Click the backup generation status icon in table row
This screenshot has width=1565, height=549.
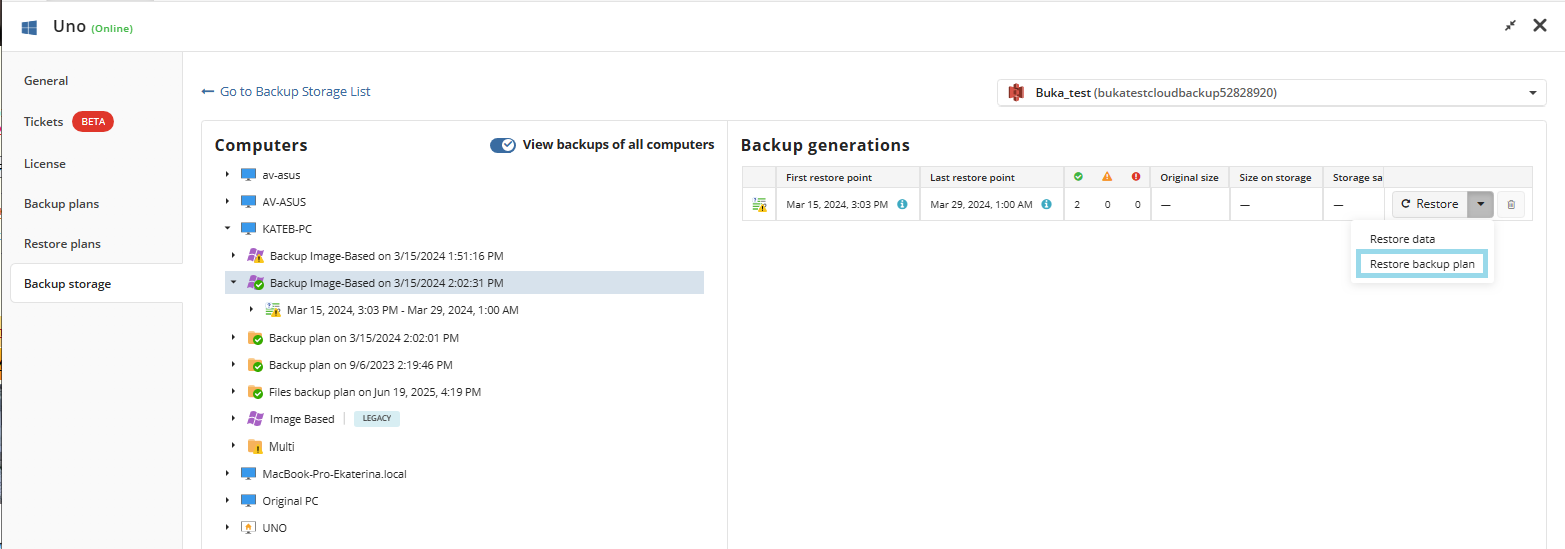[760, 204]
